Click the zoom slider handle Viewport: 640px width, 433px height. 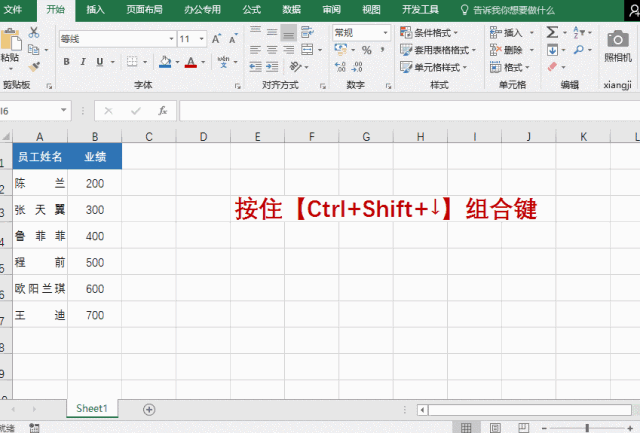587,428
